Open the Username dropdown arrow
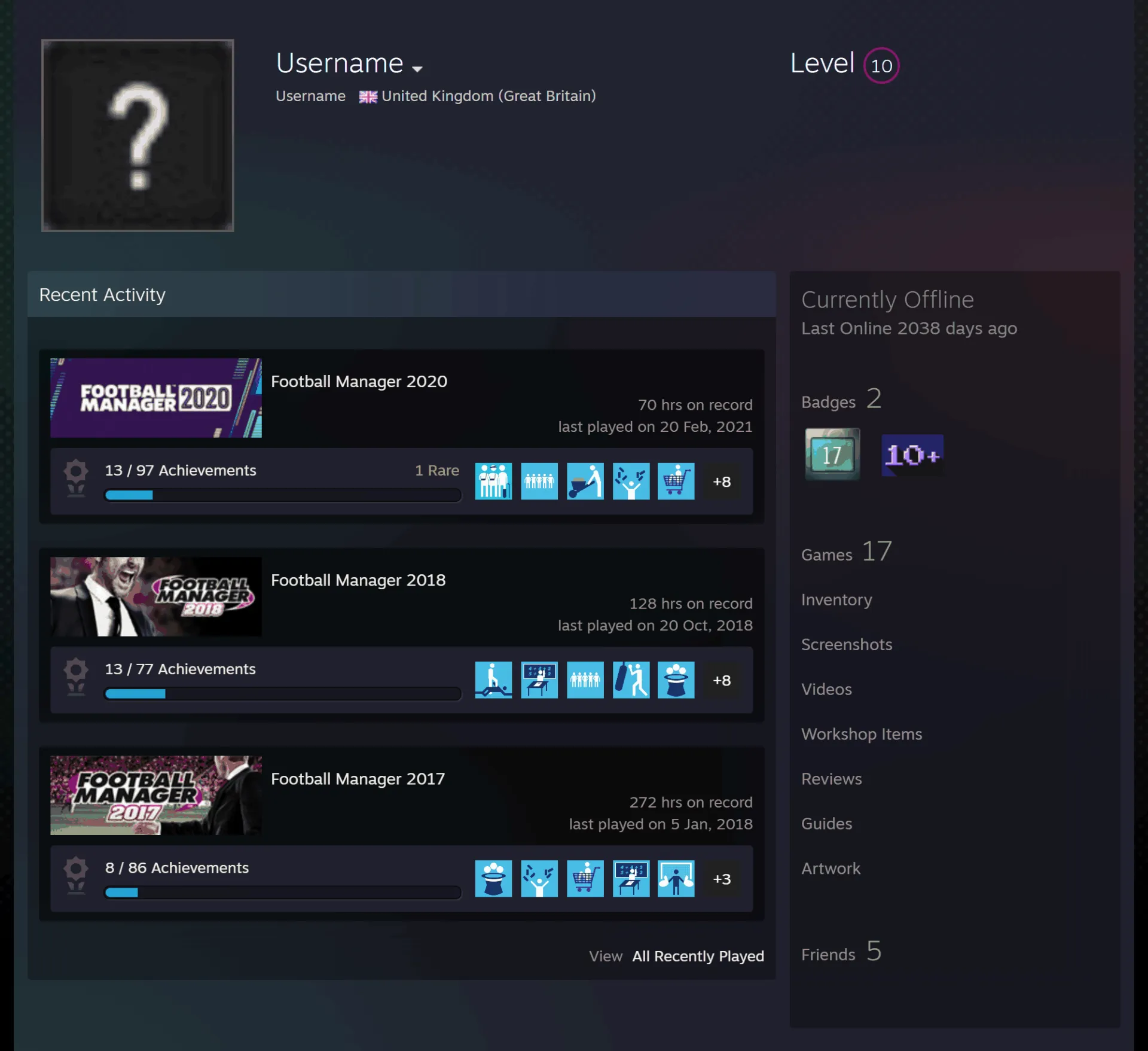1148x1051 pixels. pyautogui.click(x=417, y=69)
